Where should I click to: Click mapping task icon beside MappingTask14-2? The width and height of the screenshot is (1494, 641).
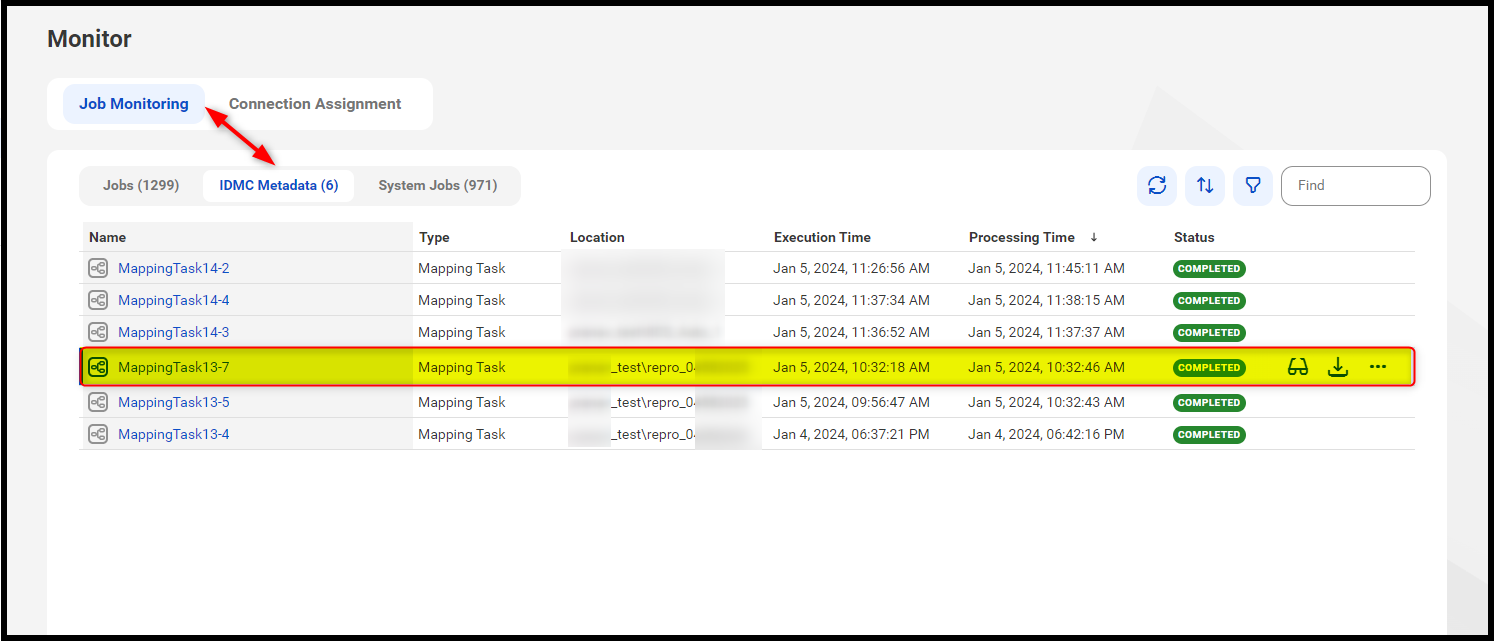point(98,268)
